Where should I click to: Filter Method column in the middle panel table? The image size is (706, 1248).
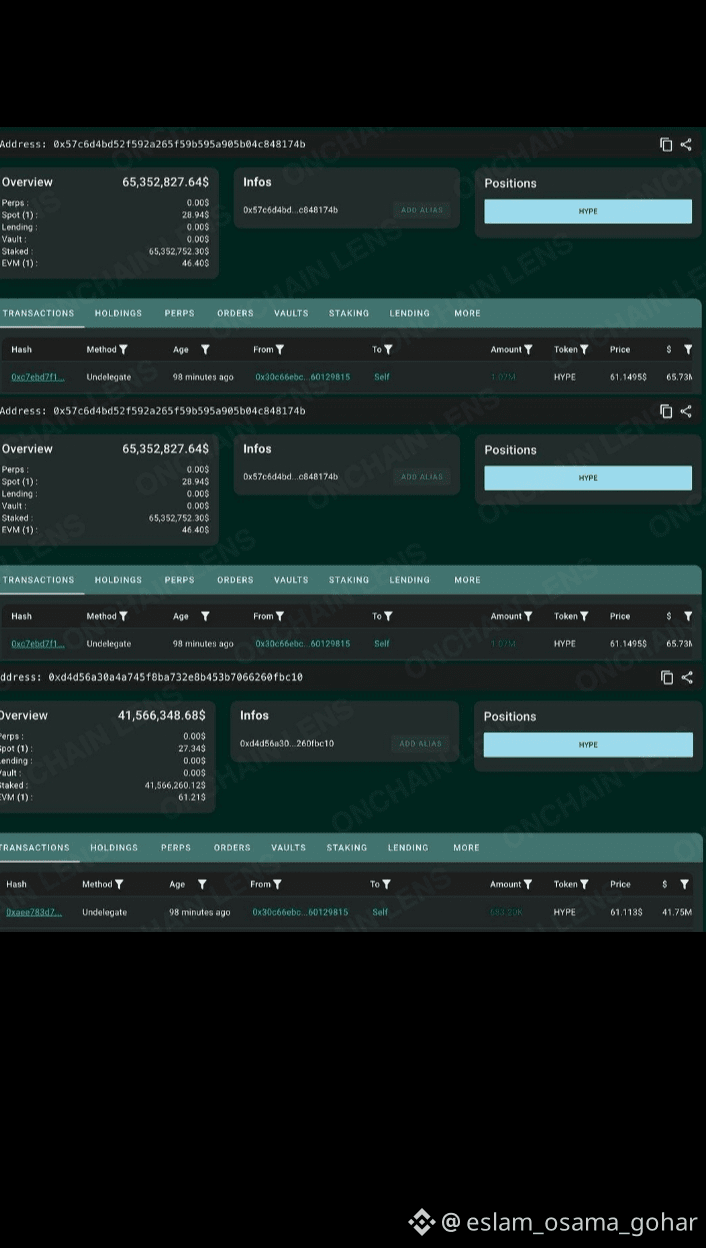pos(123,616)
